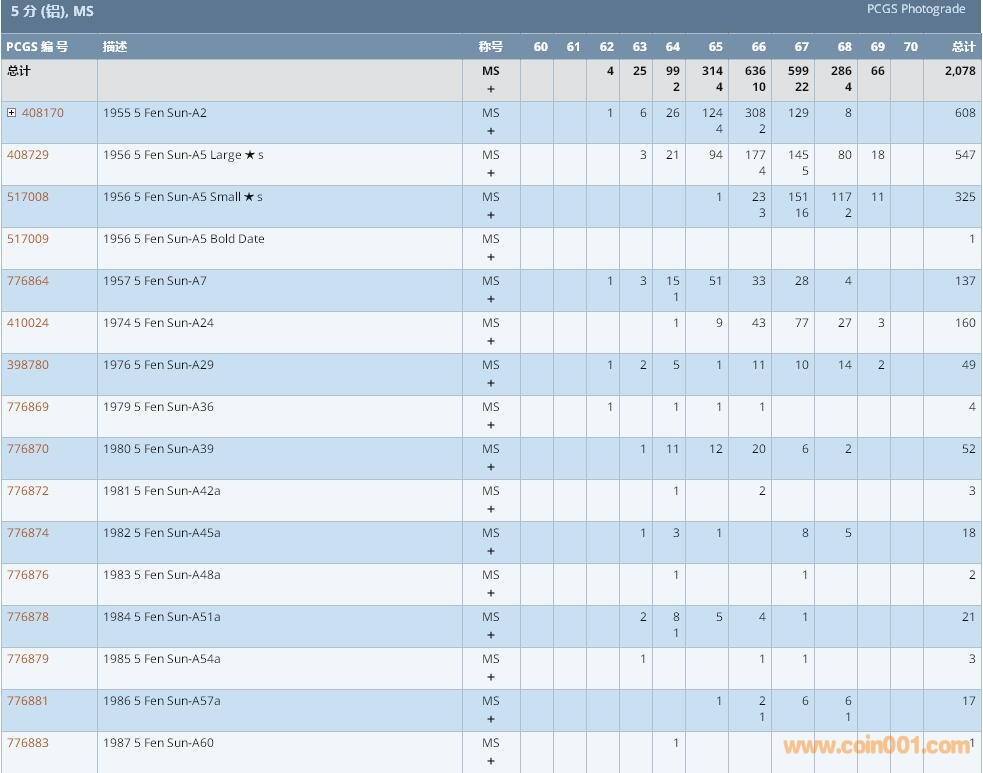983x773 pixels.
Task: Open PCGS number 408170 link
Action: tap(42, 113)
